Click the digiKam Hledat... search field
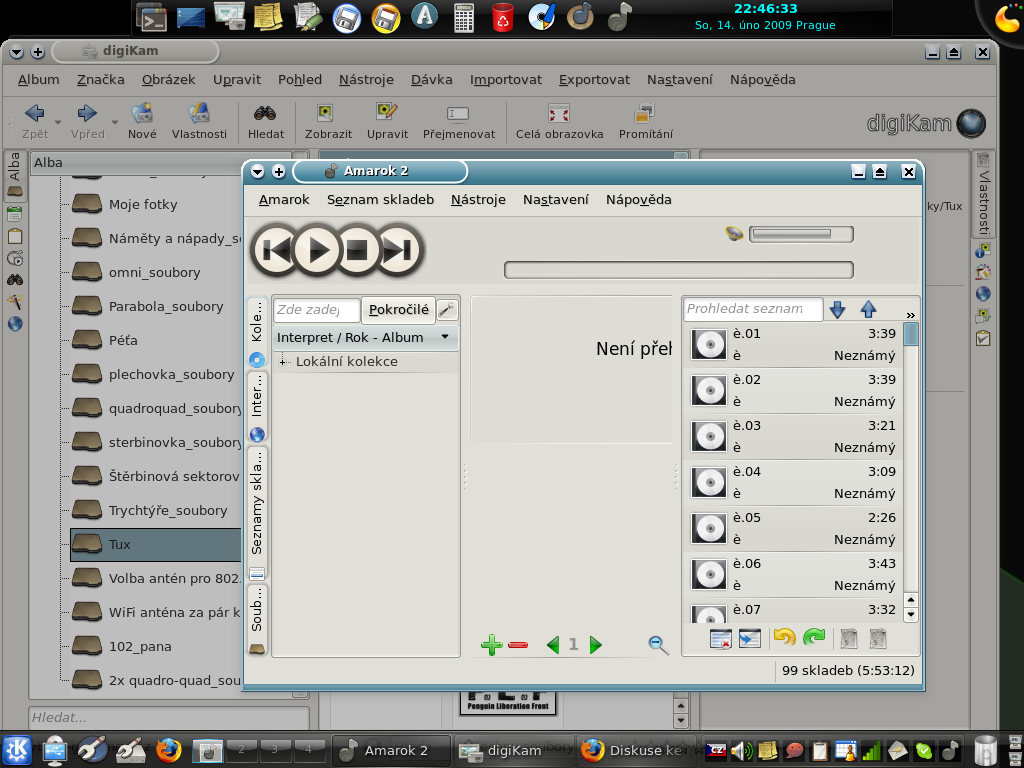 pos(169,717)
